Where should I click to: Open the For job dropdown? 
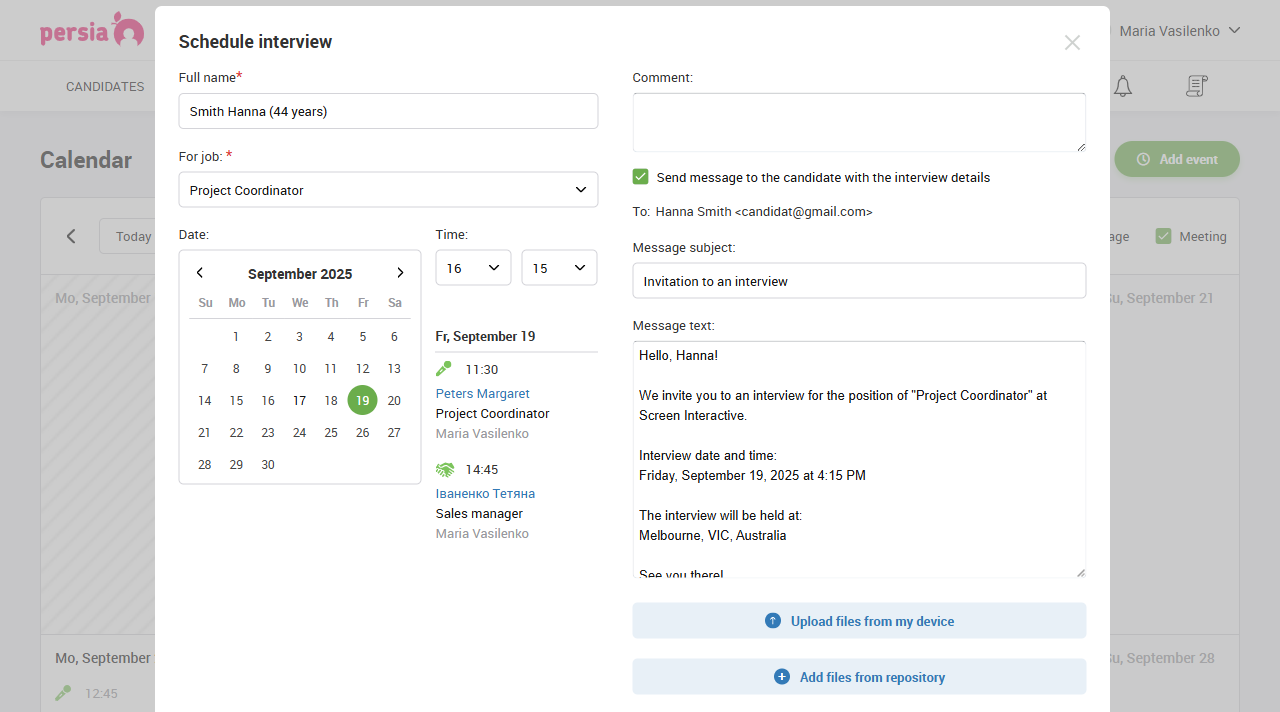coord(388,190)
